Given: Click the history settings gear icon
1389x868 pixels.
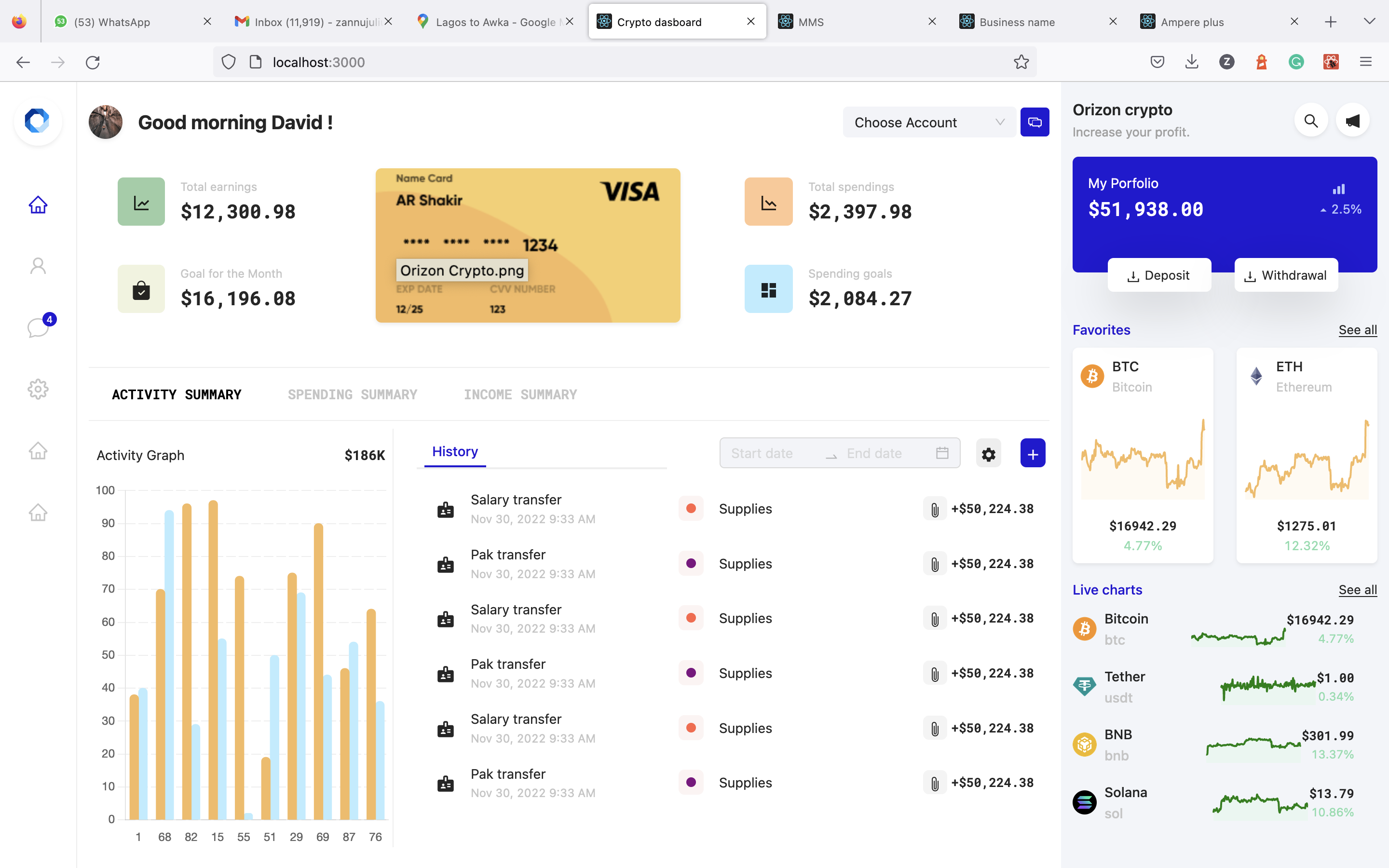Looking at the screenshot, I should (988, 454).
